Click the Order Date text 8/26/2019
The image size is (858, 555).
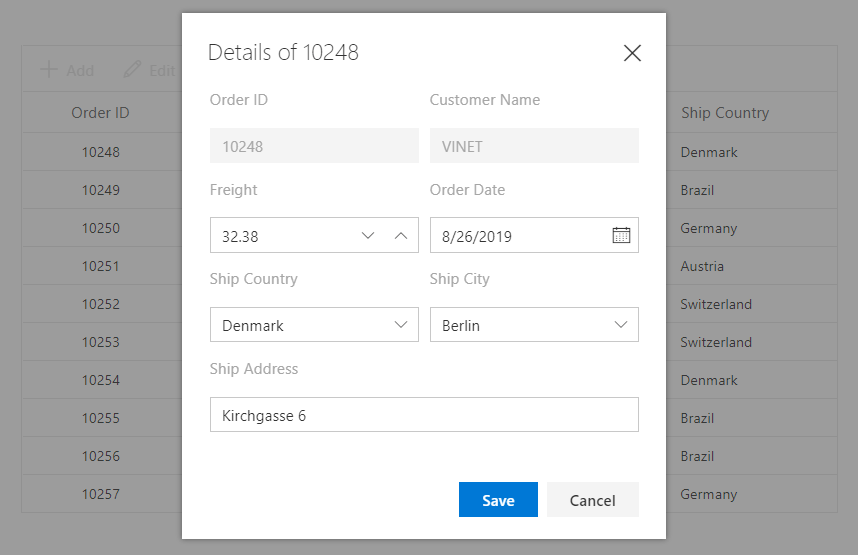coord(477,236)
